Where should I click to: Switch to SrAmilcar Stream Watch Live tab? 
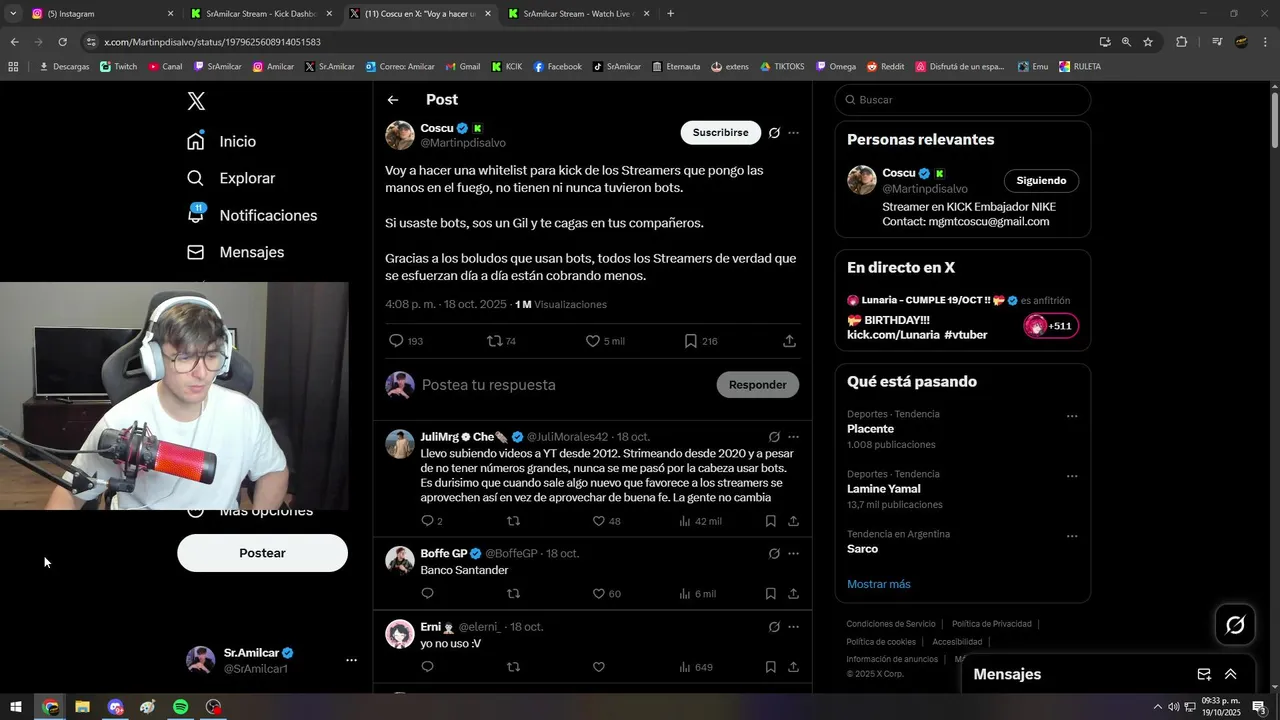tap(578, 14)
